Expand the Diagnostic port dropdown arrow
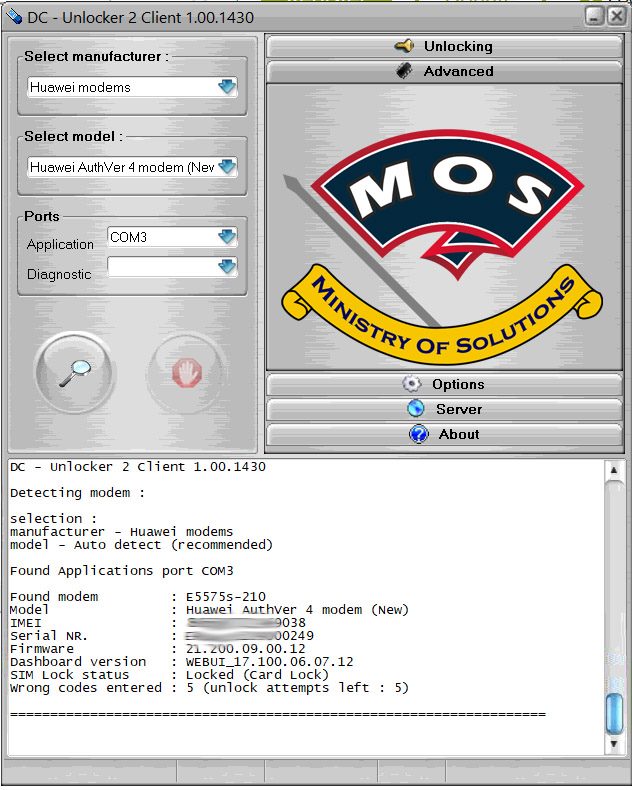Screen dimensions: 632x790 click(x=227, y=267)
